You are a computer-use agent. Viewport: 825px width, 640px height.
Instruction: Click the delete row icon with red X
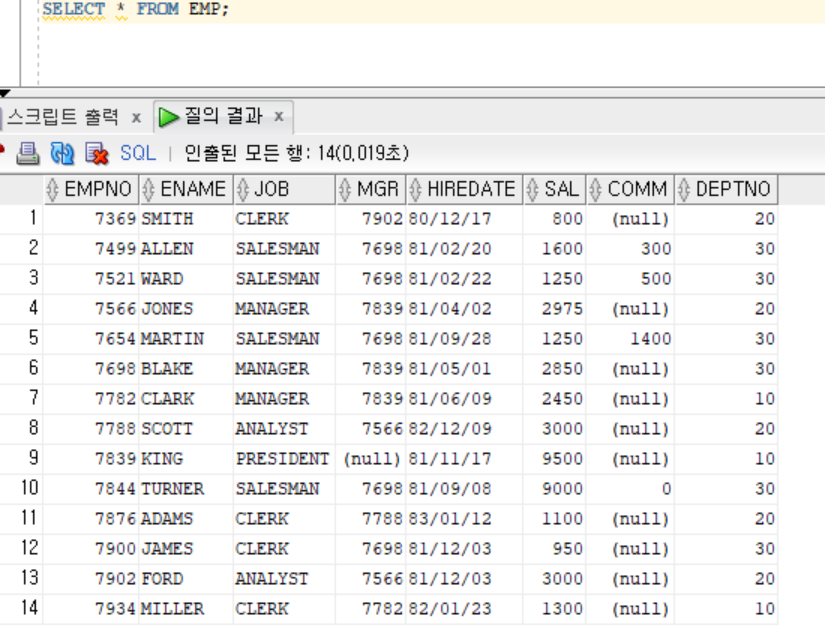click(96, 153)
